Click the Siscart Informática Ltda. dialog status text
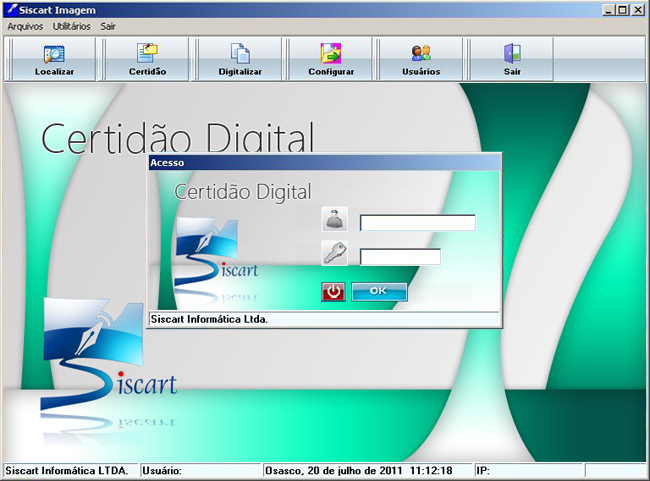This screenshot has width=650, height=481. (209, 319)
